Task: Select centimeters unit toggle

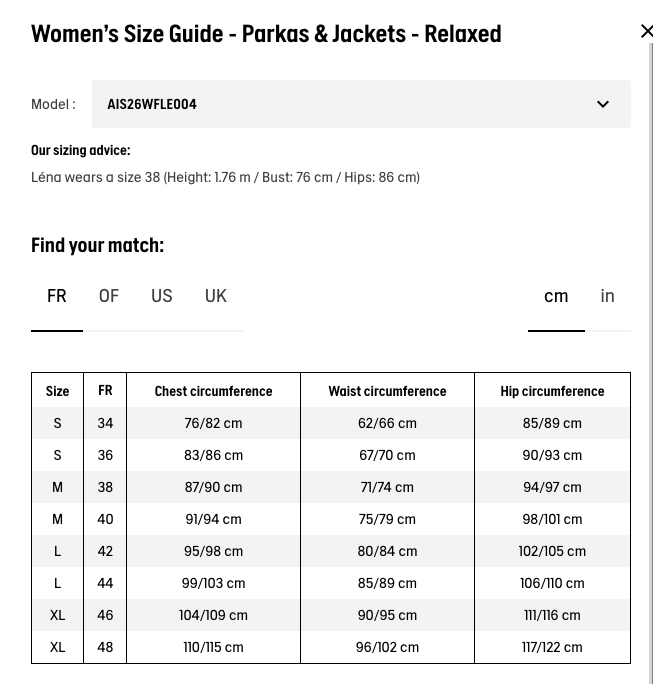Action: pyautogui.click(x=556, y=296)
